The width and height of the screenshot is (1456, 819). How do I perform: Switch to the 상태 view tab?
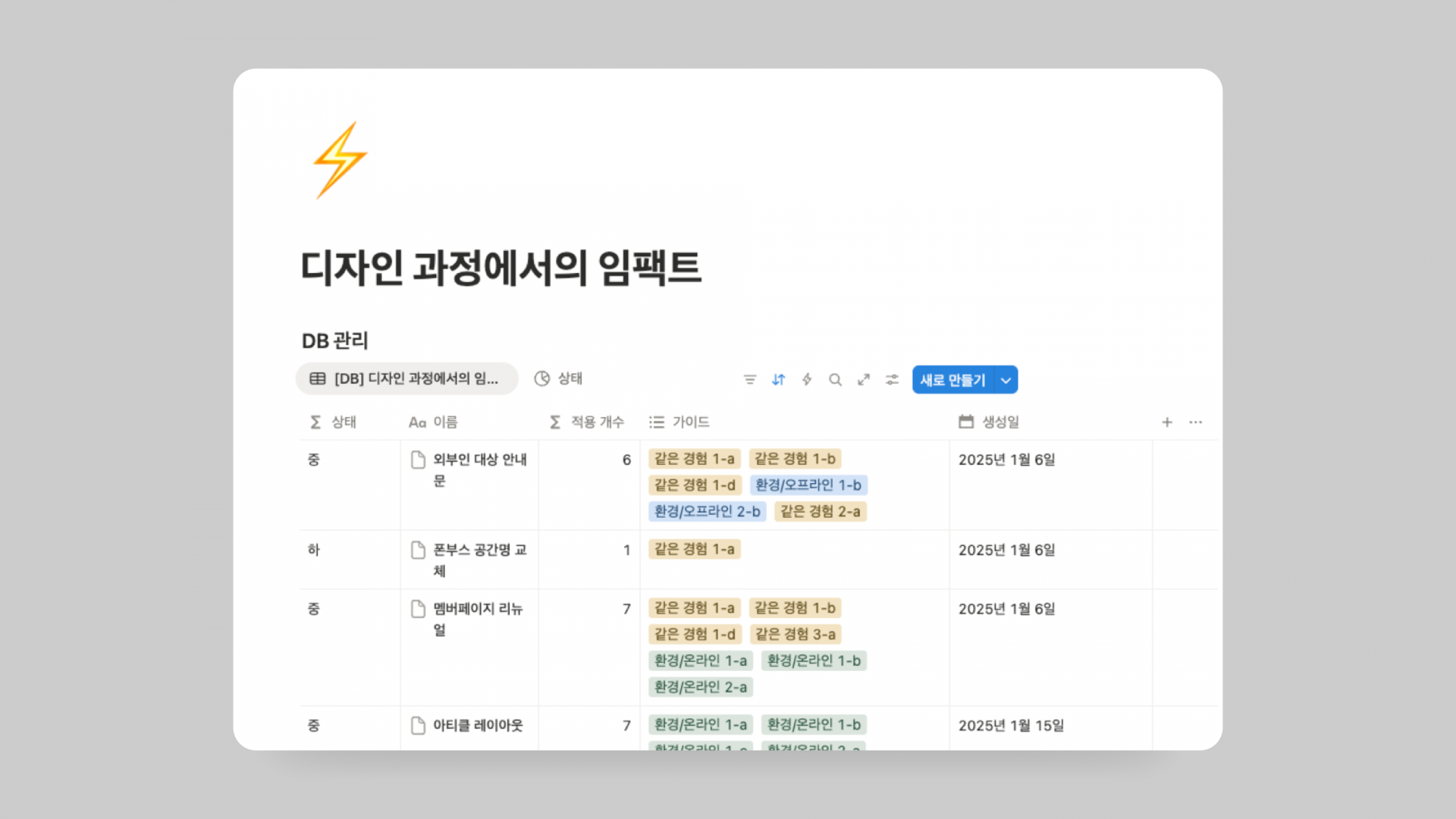(x=560, y=378)
